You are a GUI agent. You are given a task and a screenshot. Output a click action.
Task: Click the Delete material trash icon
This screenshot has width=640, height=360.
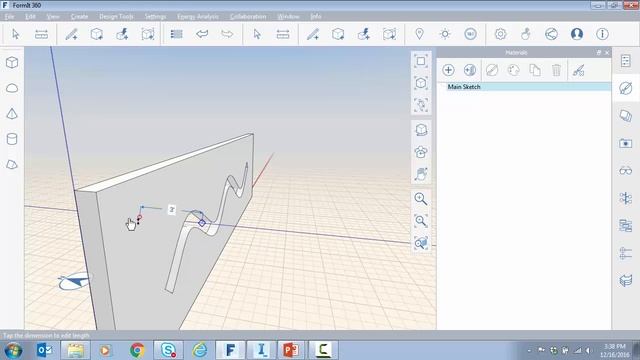tap(556, 70)
